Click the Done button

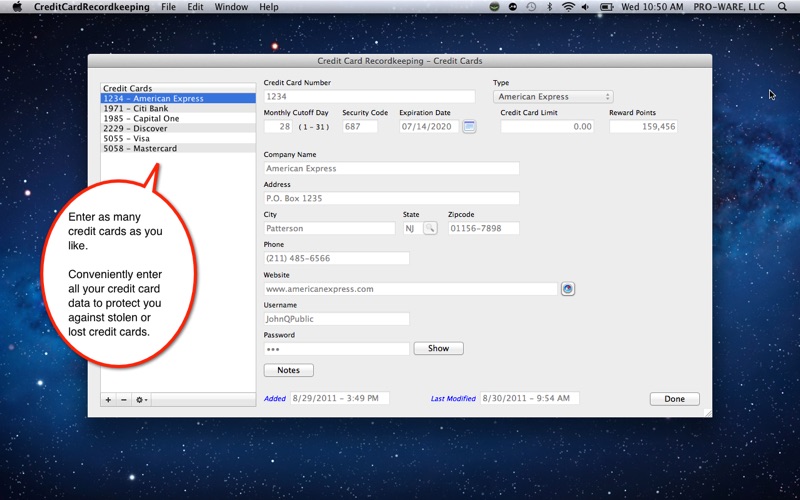674,399
